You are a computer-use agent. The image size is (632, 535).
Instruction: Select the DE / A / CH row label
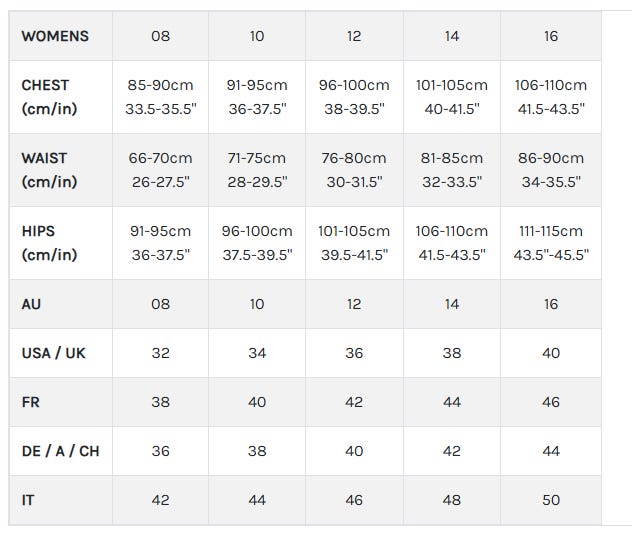click(x=60, y=451)
